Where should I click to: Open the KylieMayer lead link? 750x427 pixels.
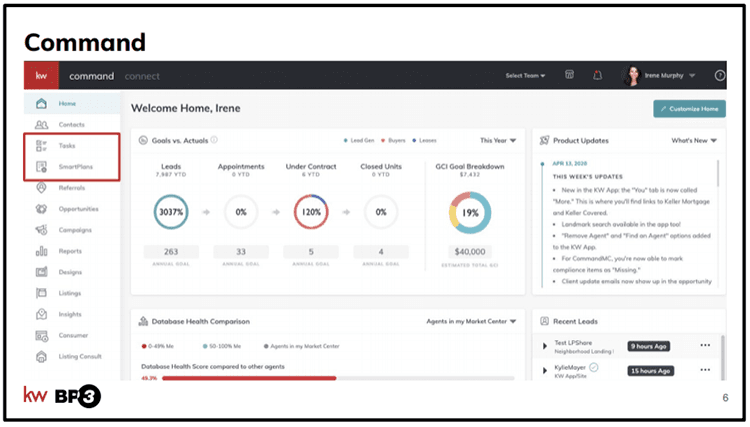point(570,367)
